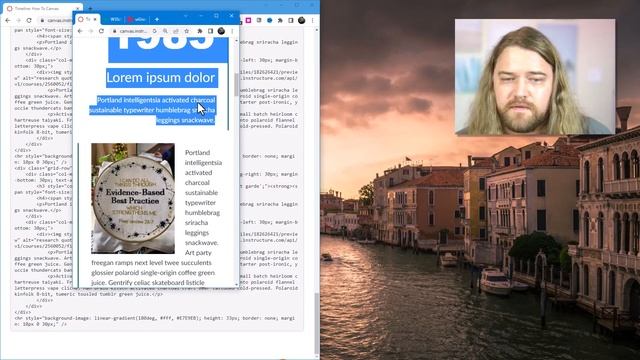Click the zoom magnifier icon in address bar
This screenshot has height=360, width=640.
[165, 31]
